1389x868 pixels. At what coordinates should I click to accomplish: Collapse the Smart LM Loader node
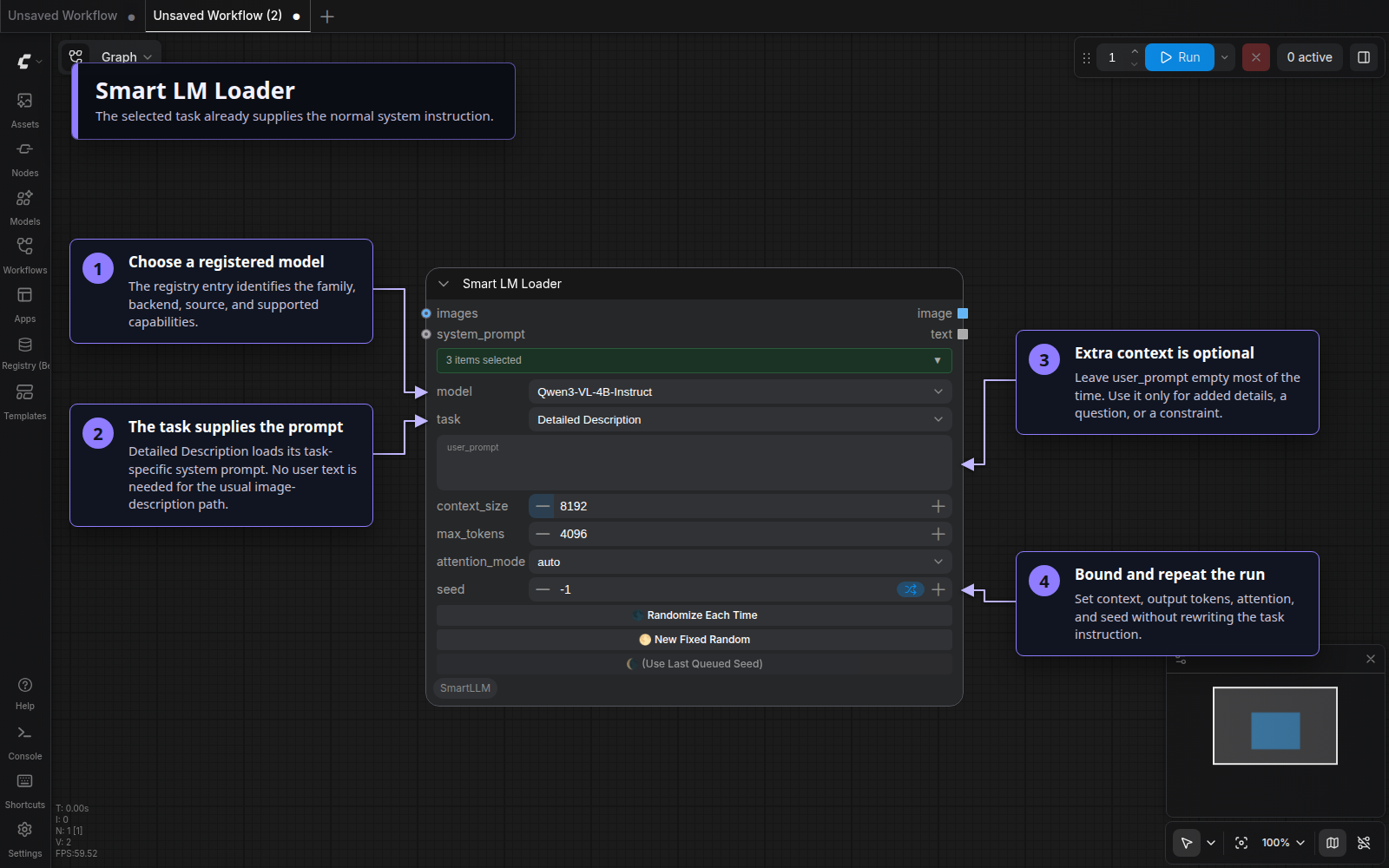coord(444,284)
